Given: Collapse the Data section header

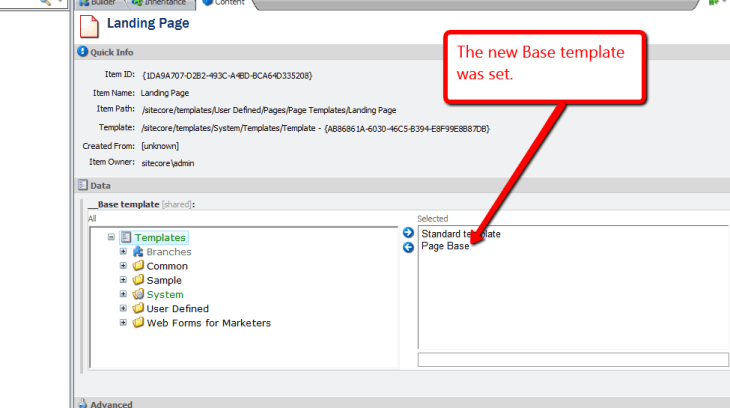Looking at the screenshot, I should click(x=402, y=185).
